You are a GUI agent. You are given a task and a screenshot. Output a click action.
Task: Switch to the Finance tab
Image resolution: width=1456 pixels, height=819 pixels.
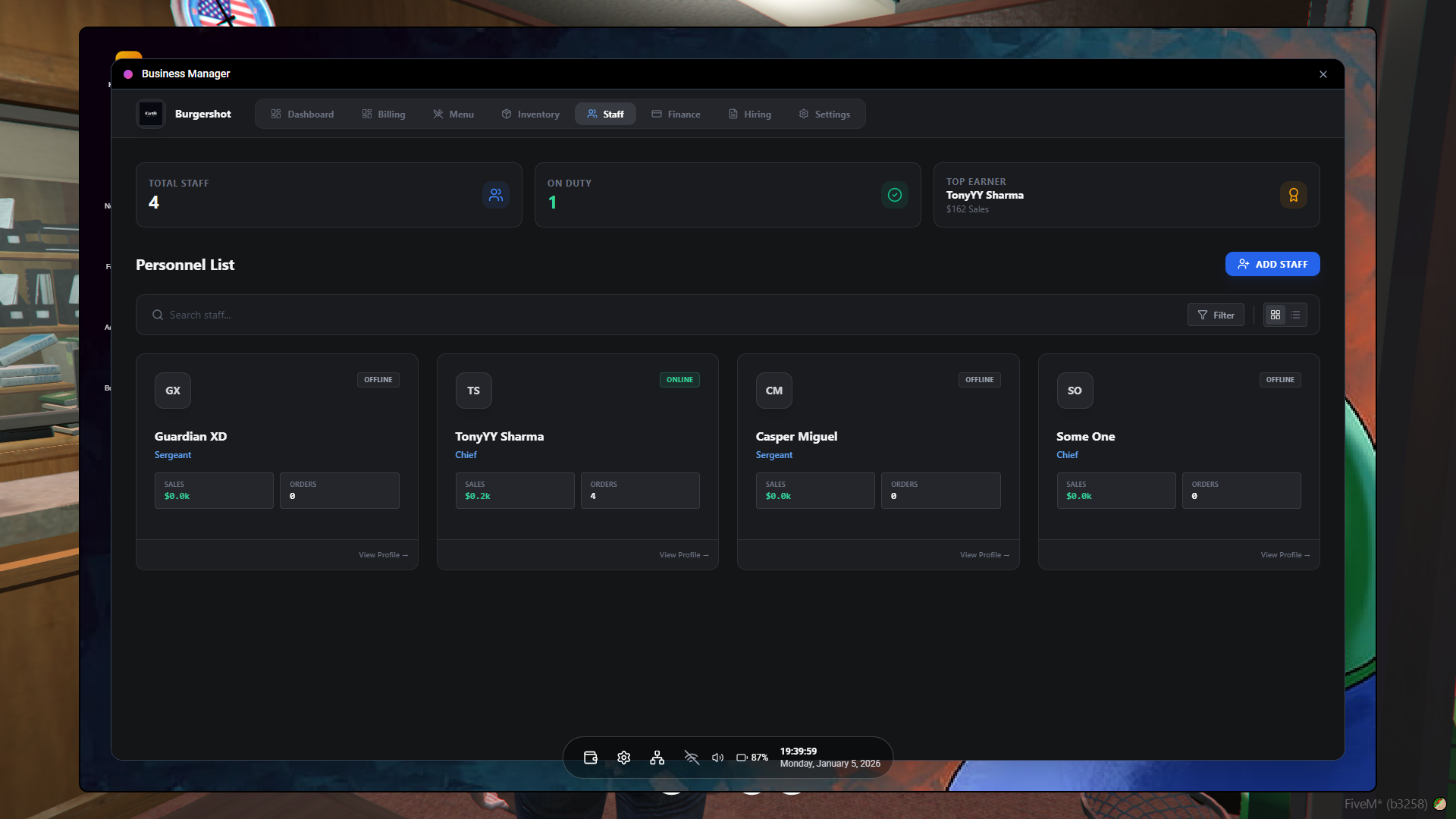click(676, 114)
